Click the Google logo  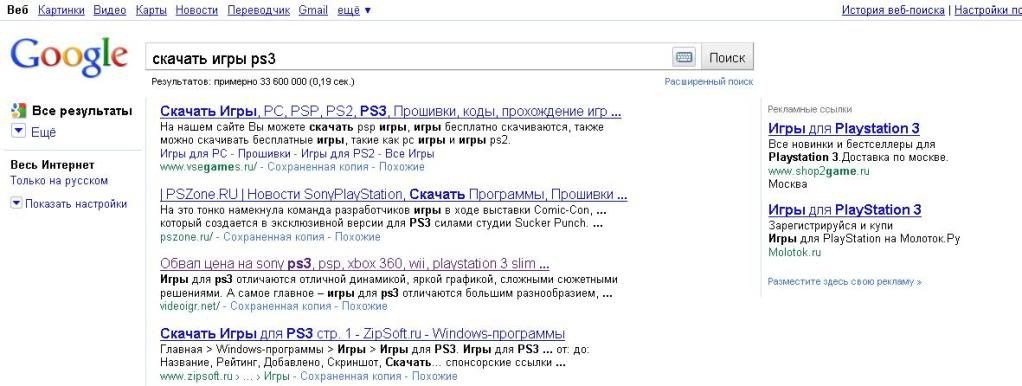point(68,57)
